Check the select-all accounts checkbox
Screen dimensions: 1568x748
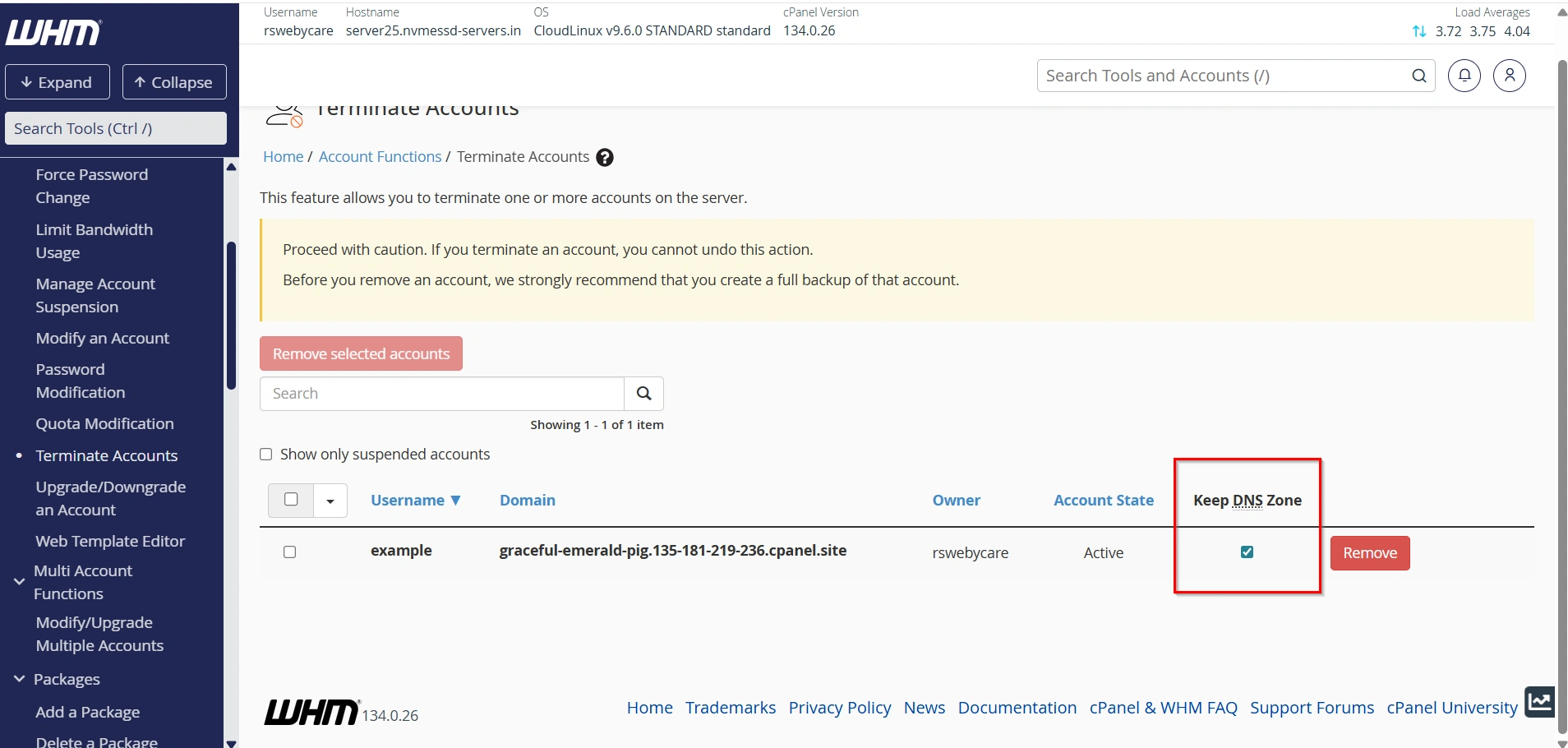(x=291, y=500)
